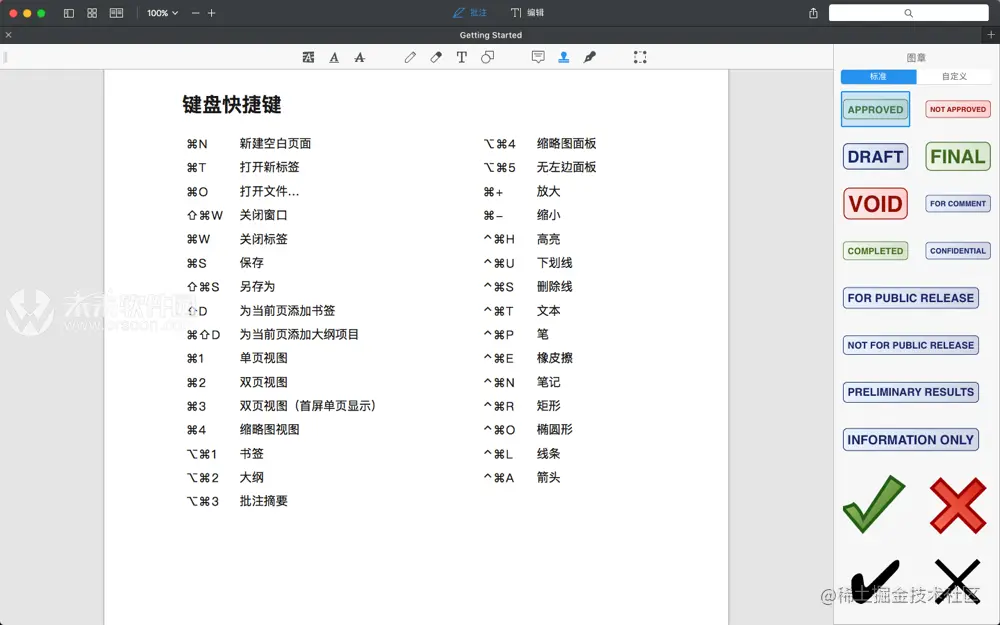Choose the FINAL stamp
This screenshot has height=625, width=1000.
click(957, 156)
